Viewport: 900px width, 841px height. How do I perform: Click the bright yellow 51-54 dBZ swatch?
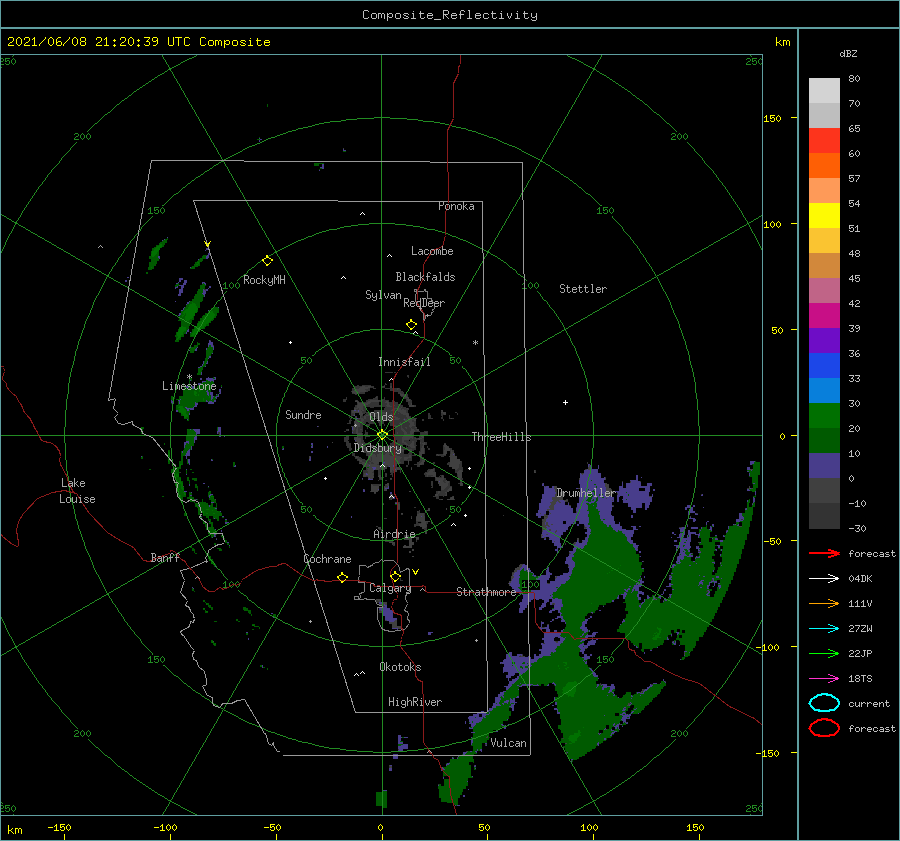(x=824, y=216)
